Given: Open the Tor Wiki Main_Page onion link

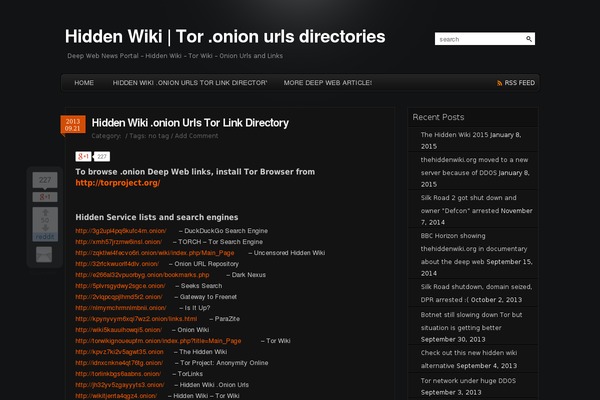Looking at the screenshot, I should (x=158, y=341).
